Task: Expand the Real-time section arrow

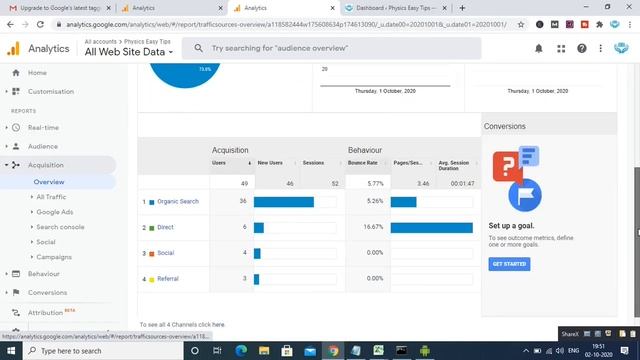Action: tap(7, 127)
